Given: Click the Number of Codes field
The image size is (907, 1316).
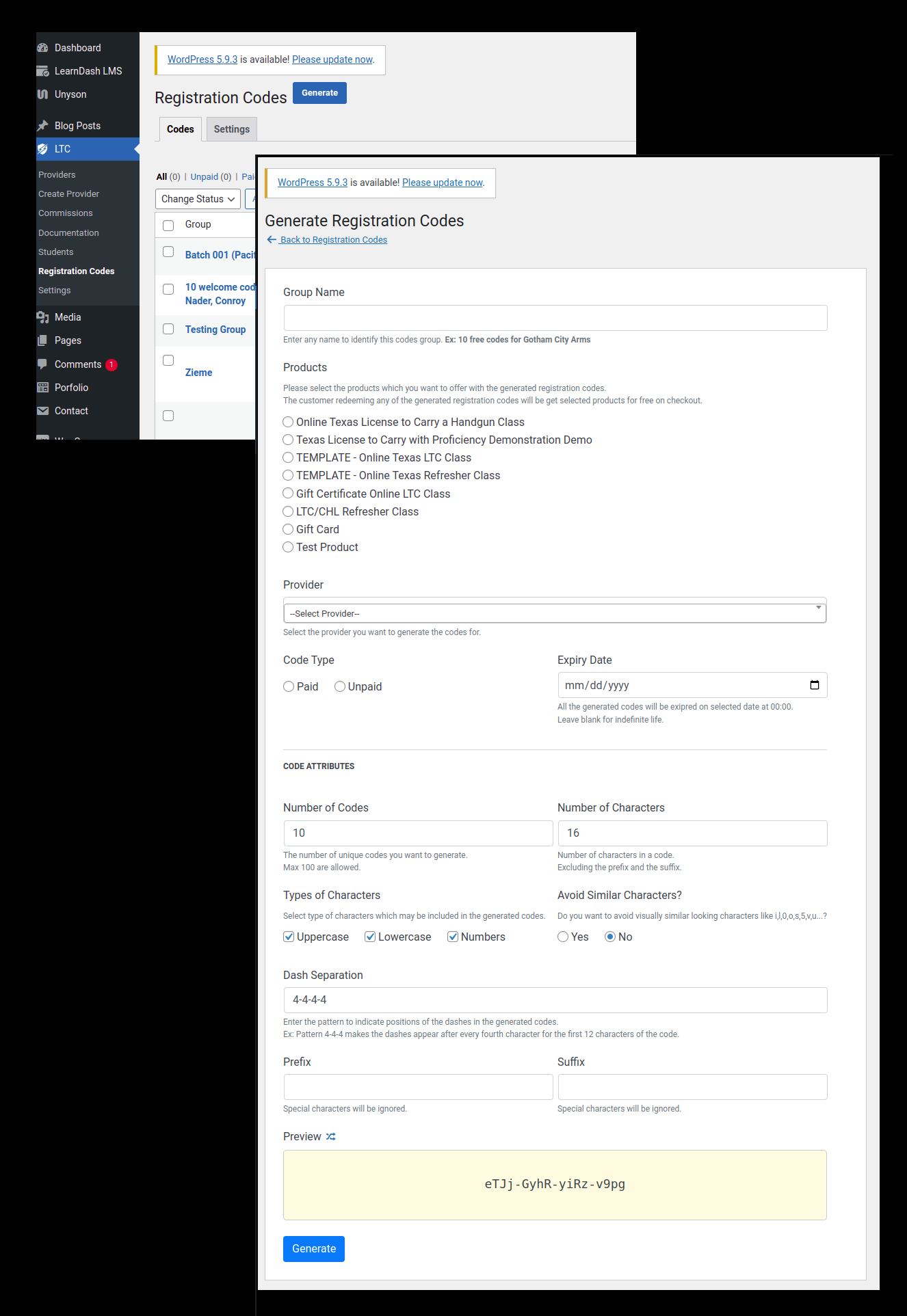Looking at the screenshot, I should click(x=419, y=833).
